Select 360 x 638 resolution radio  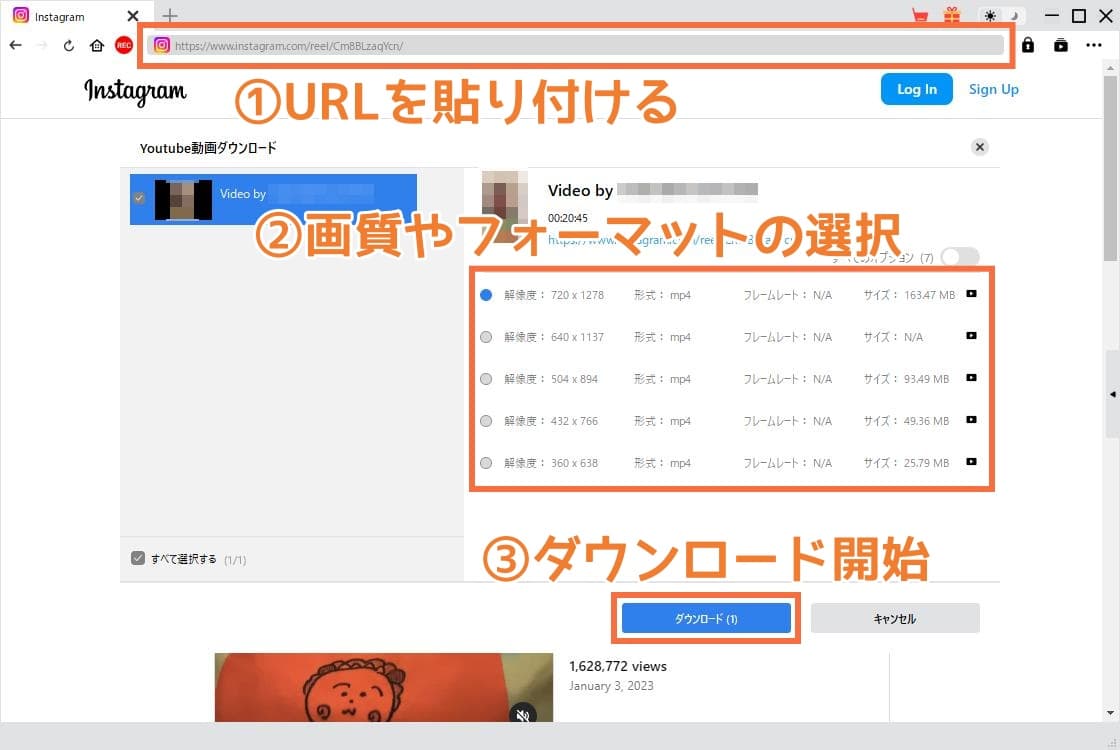click(486, 463)
